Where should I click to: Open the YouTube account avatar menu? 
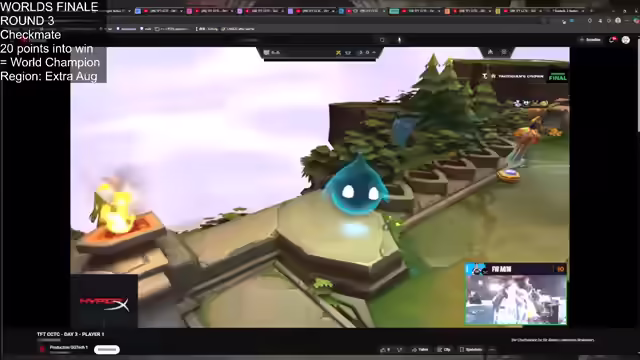tap(626, 40)
